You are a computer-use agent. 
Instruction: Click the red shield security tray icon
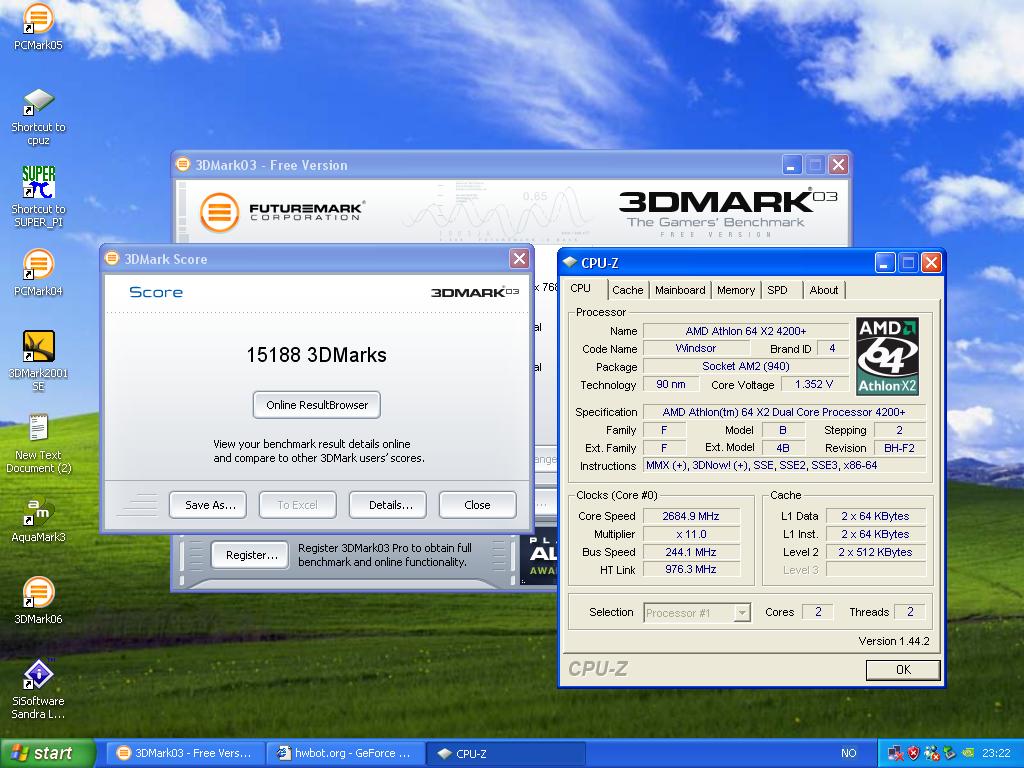pyautogui.click(x=913, y=754)
